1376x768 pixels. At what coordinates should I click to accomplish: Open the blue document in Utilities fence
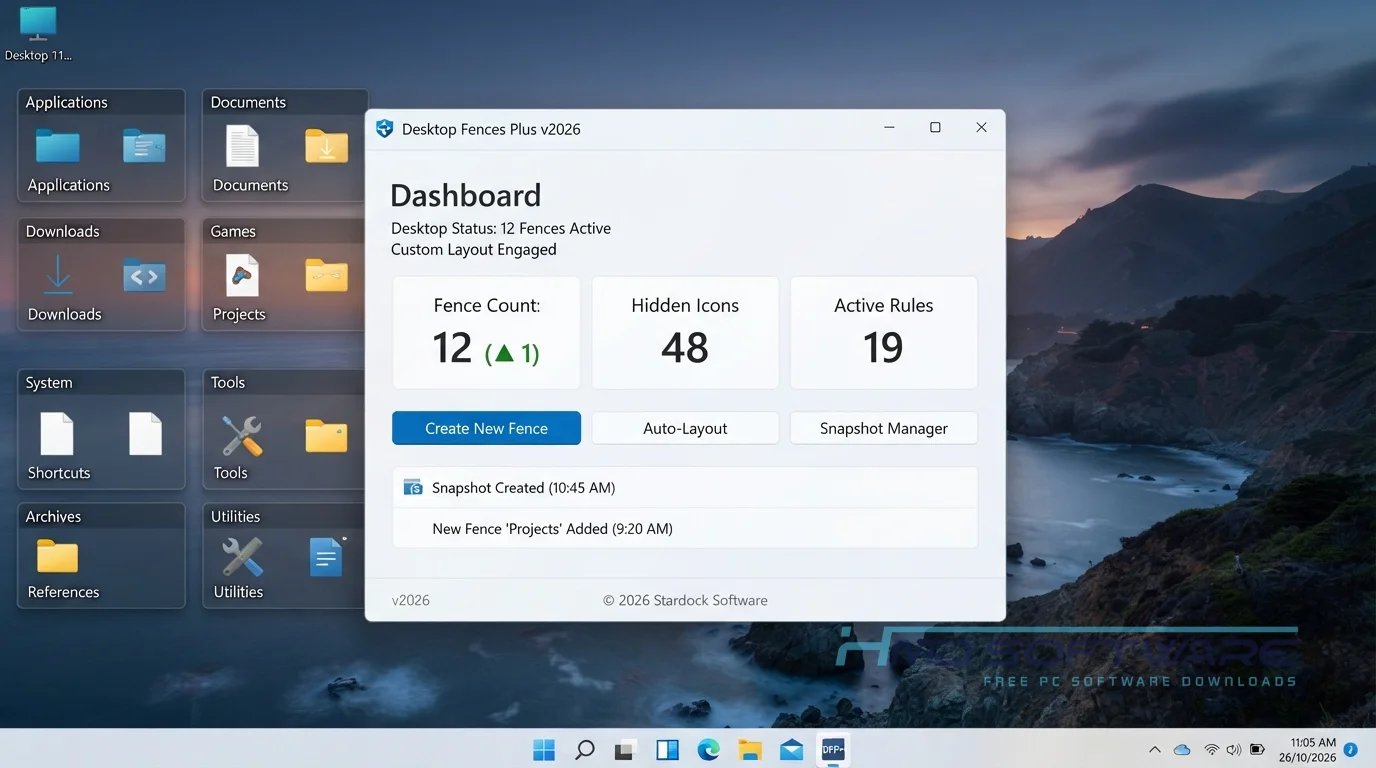click(326, 557)
